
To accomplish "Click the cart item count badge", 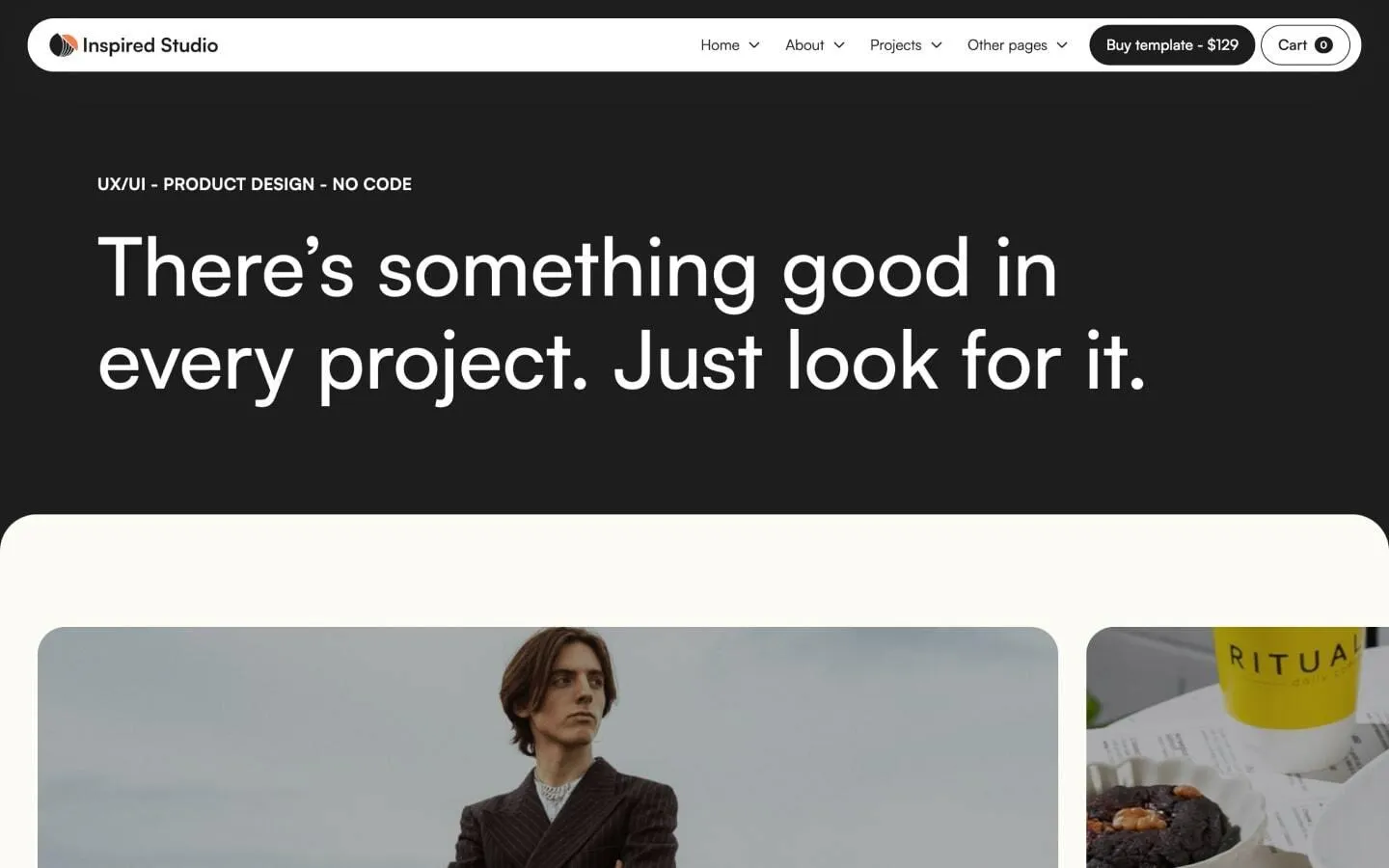I will [1323, 45].
